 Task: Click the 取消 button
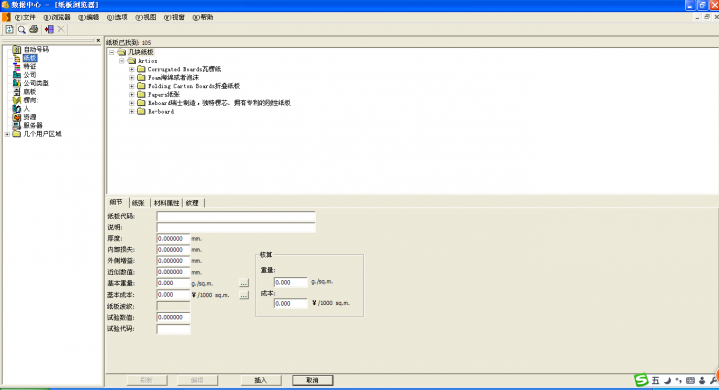pos(312,380)
